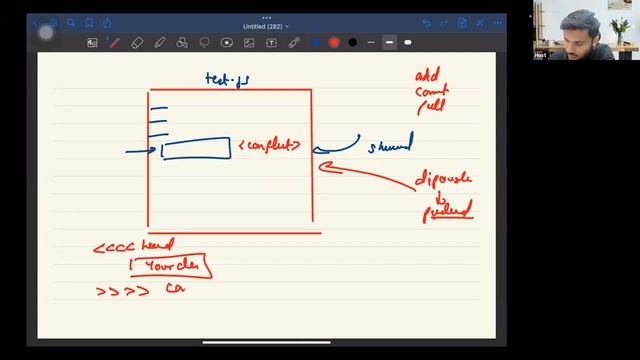Open the search magnifier in notes
The height and width of the screenshot is (360, 640).
[71, 23]
